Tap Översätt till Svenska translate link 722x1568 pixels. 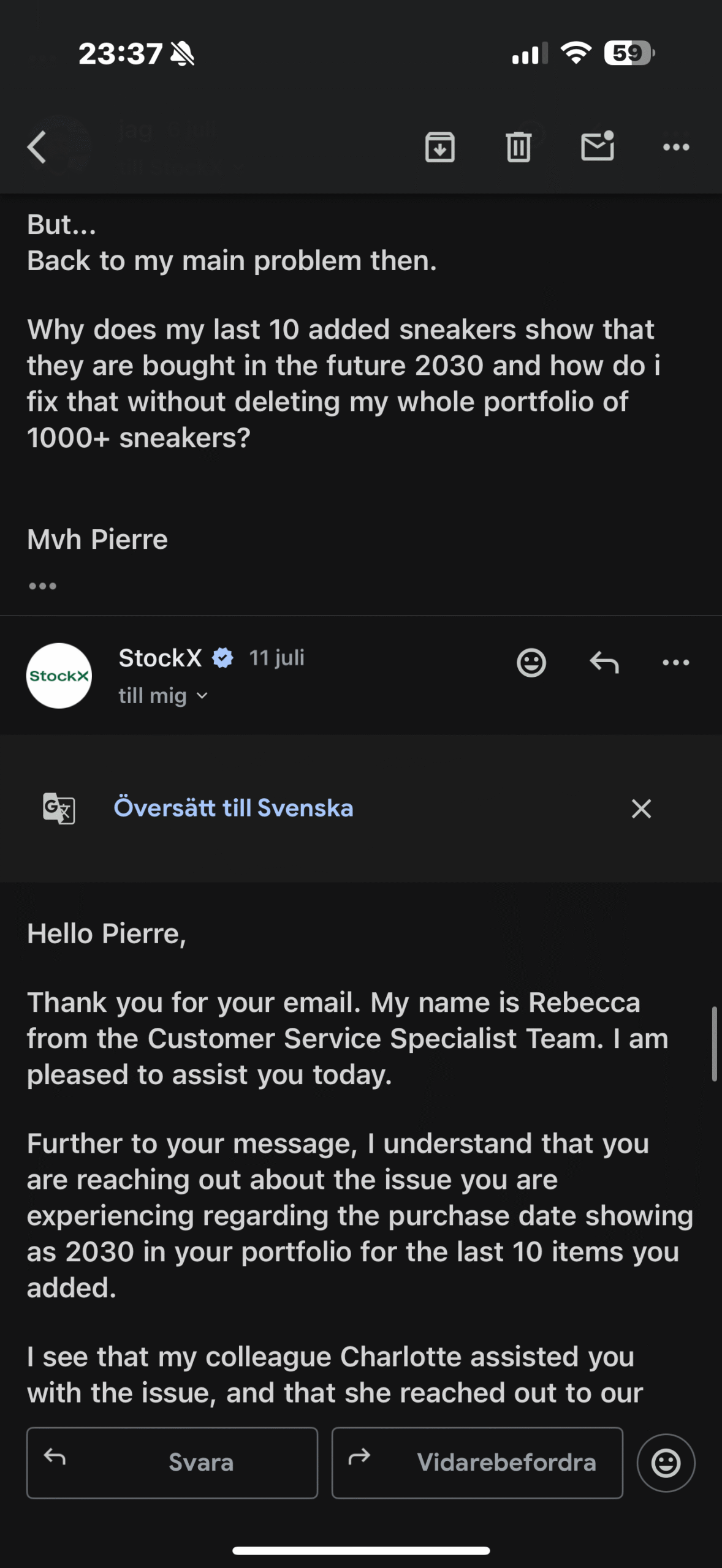234,808
